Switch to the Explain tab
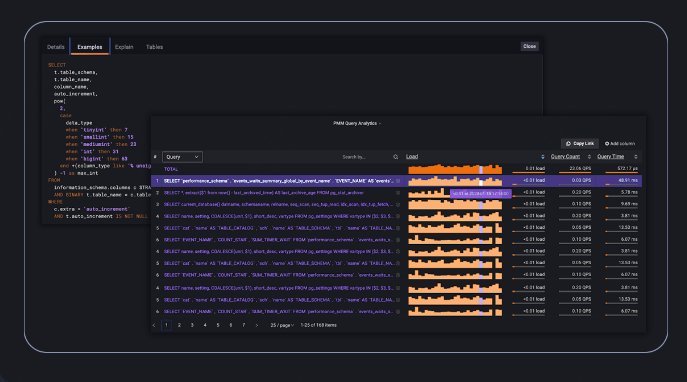The width and height of the screenshot is (687, 382). [124, 47]
